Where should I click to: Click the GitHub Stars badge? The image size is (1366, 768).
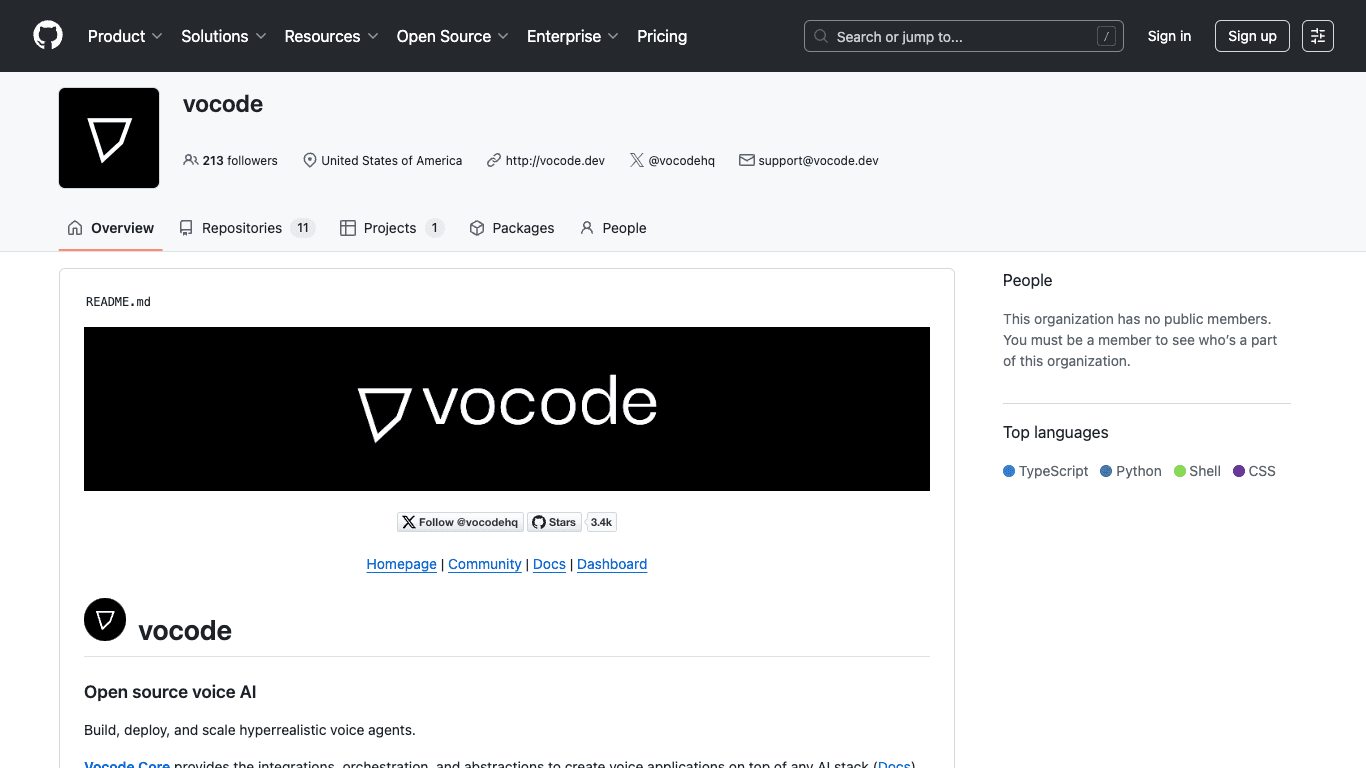[x=554, y=522]
